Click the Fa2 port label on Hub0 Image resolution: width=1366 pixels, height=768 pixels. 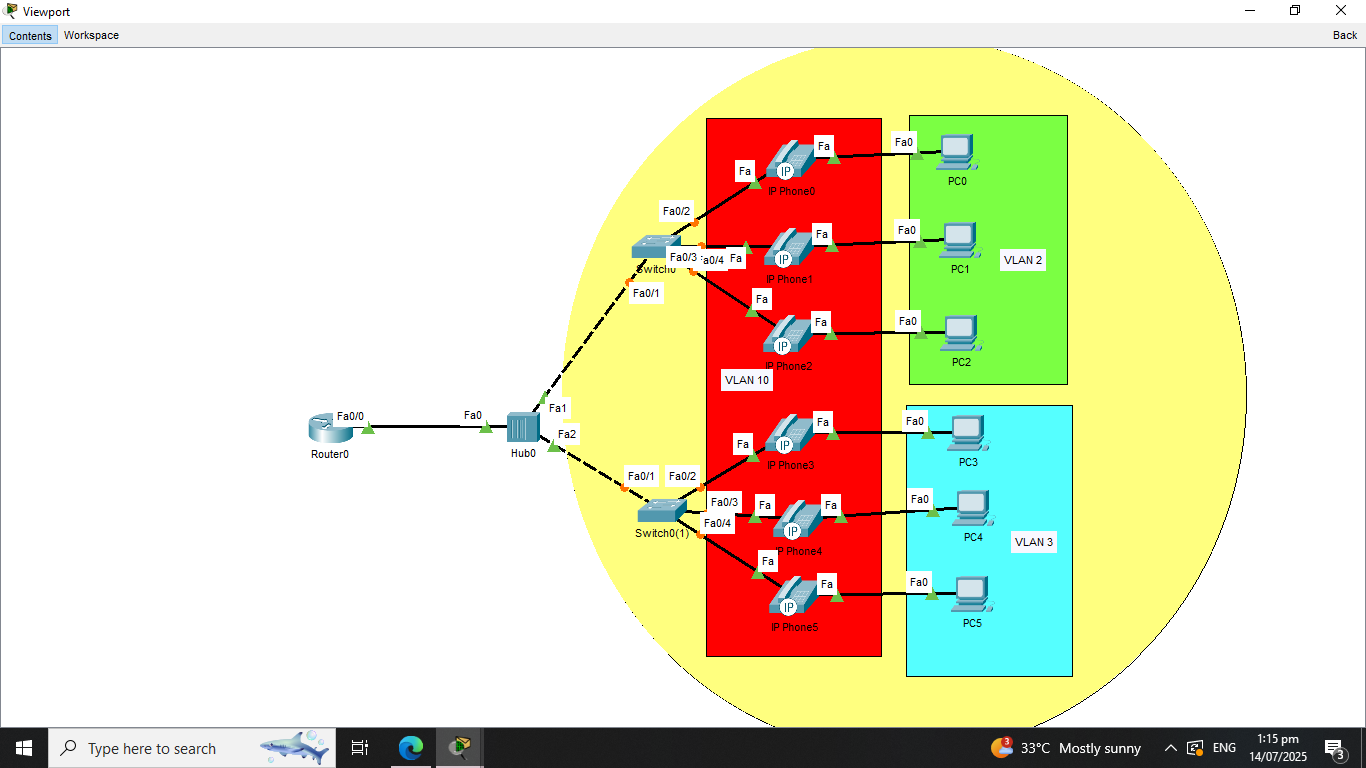(x=567, y=434)
